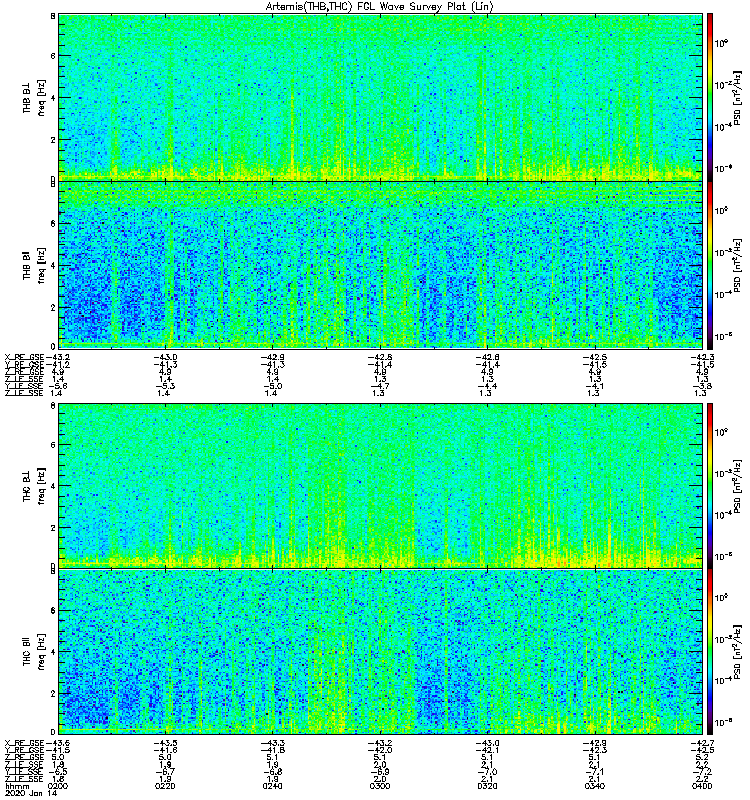Select the THC B∥ spectrogram panel
This screenshot has width=750, height=800.
pos(380,652)
